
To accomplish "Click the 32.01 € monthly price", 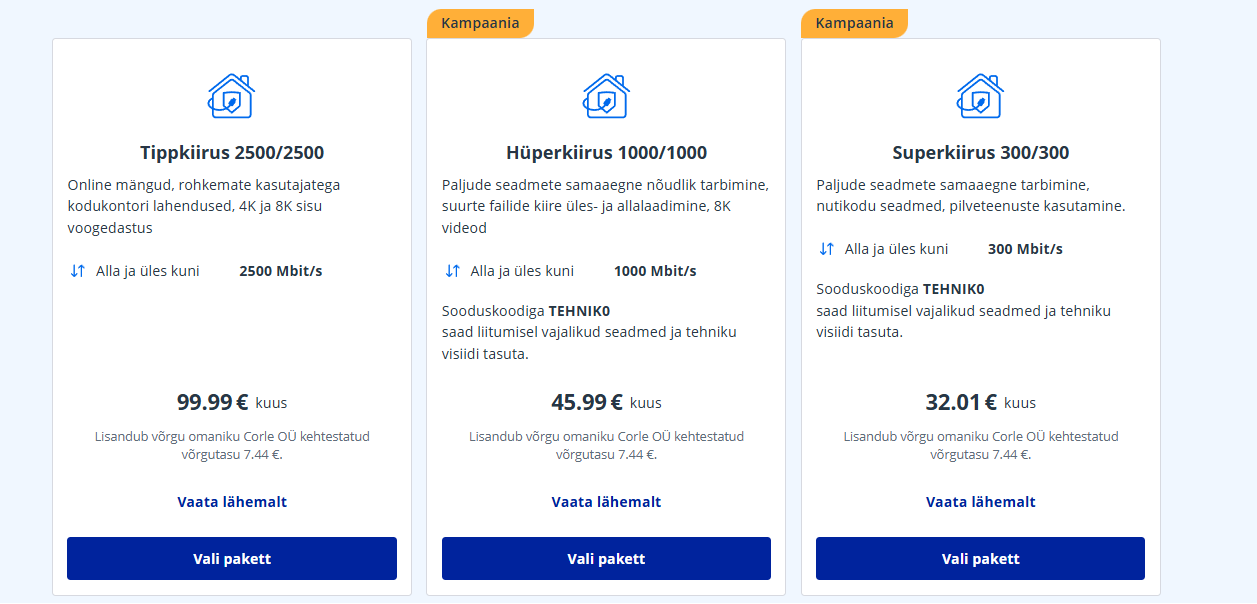I will point(961,403).
